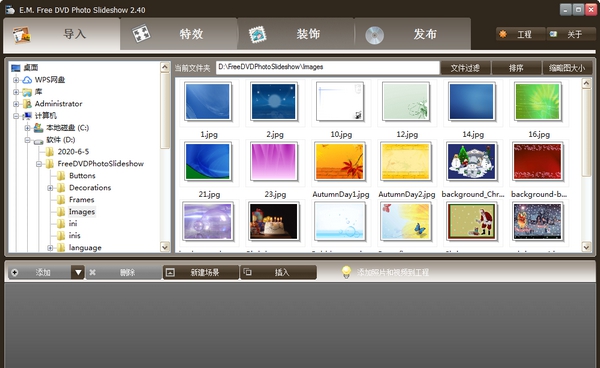
Task: Click the small icon beside 关于
Action: 553,34
